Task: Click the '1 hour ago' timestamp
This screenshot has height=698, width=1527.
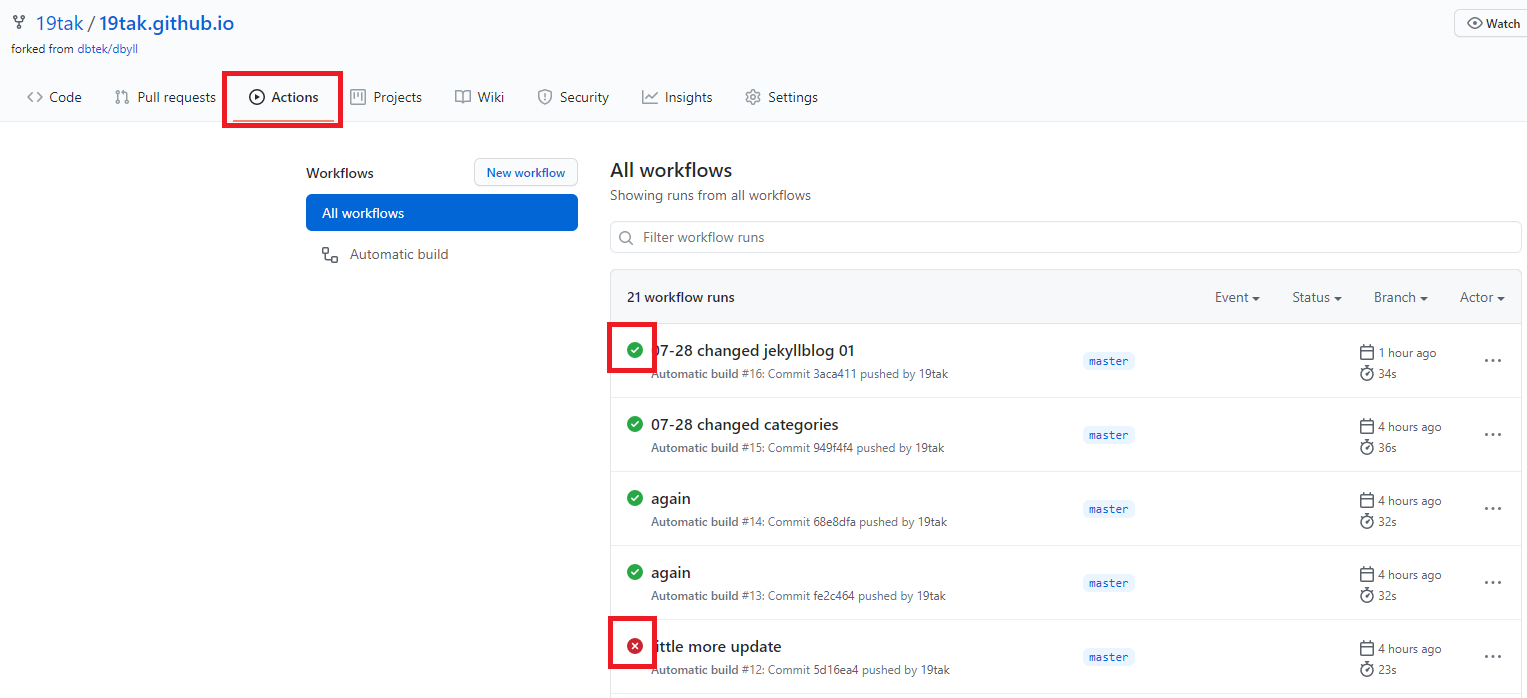Action: 1407,353
